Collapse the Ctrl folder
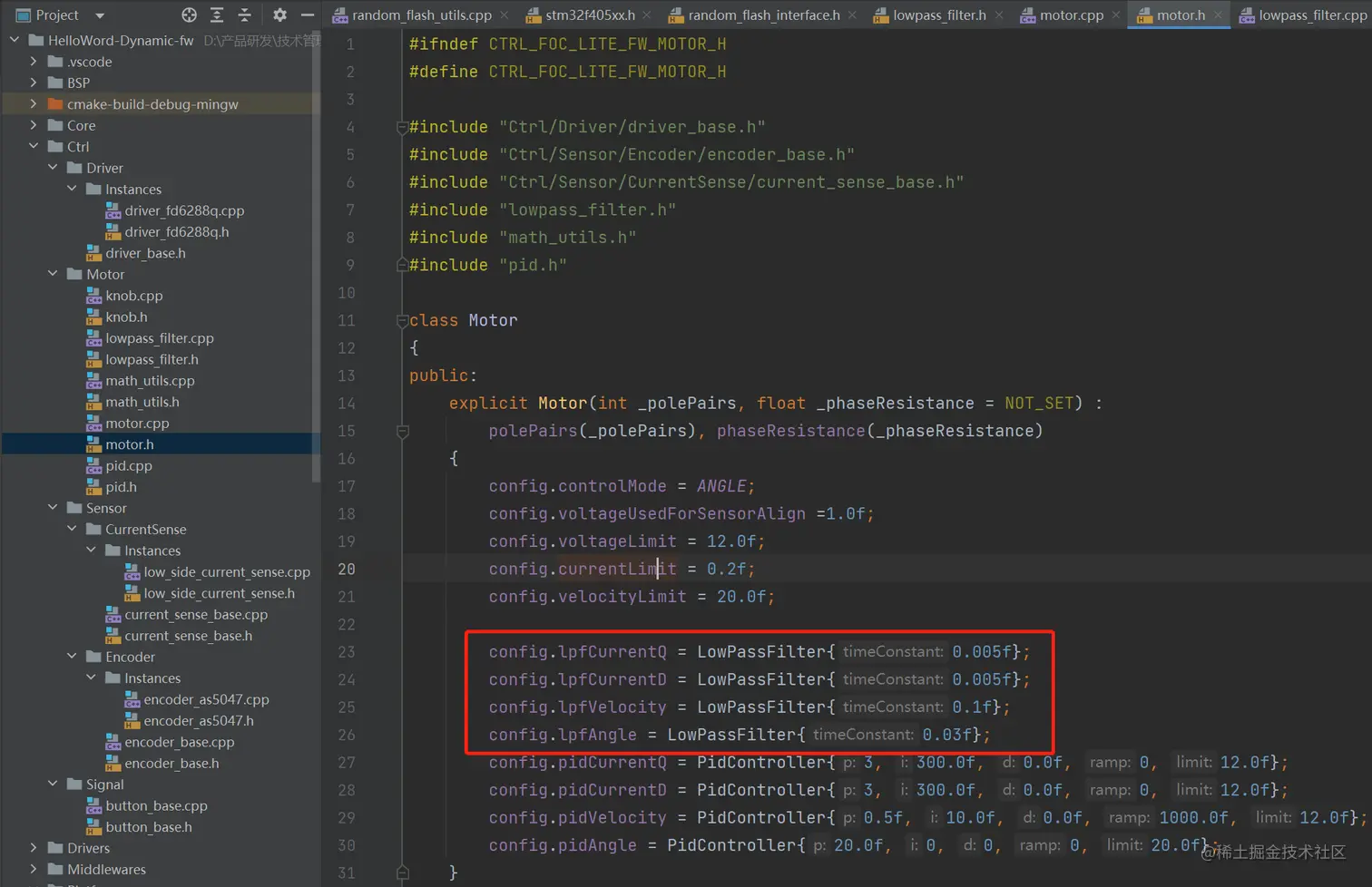Screen dimensions: 1372x887 (x=34, y=146)
